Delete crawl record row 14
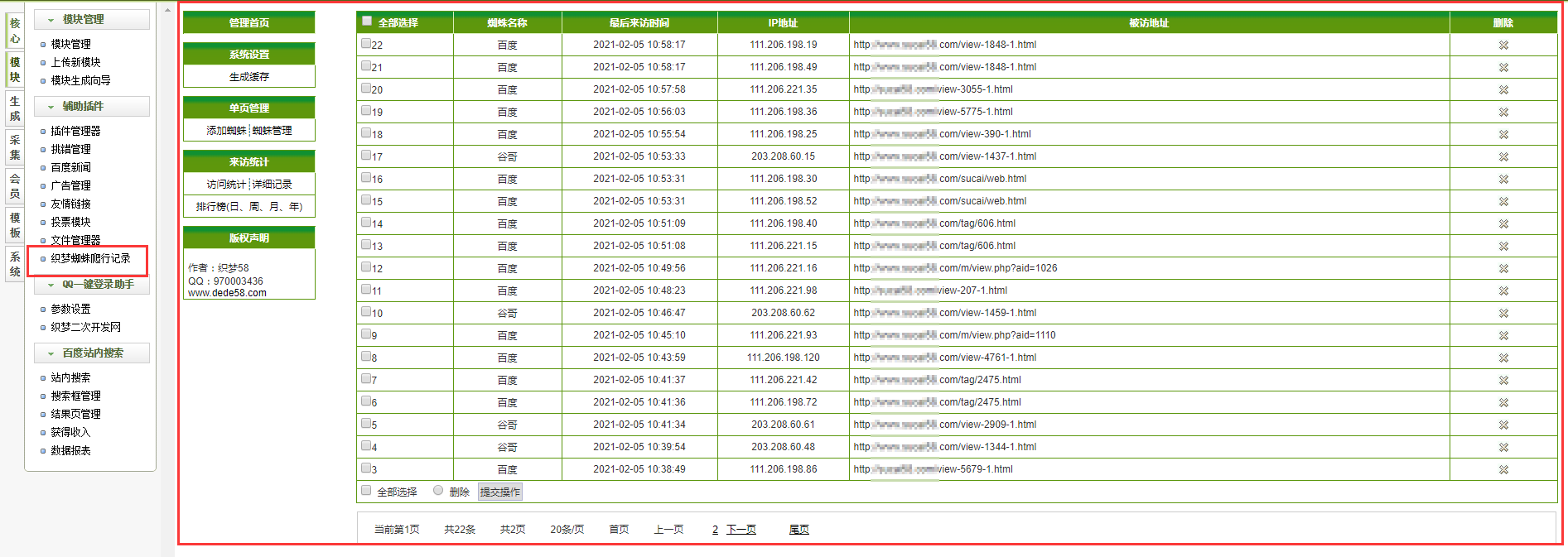1568x557 pixels. pos(1503,224)
